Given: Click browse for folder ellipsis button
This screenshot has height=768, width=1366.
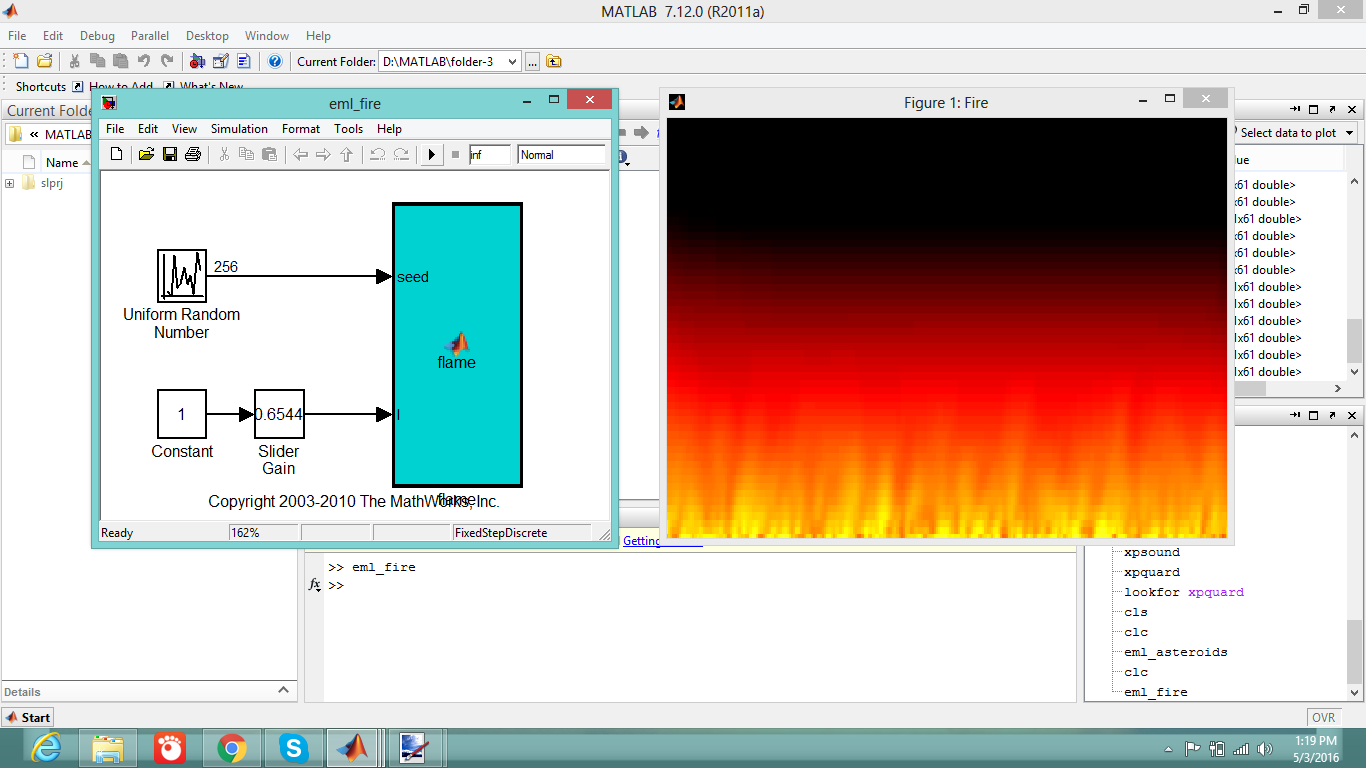Looking at the screenshot, I should coord(533,62).
